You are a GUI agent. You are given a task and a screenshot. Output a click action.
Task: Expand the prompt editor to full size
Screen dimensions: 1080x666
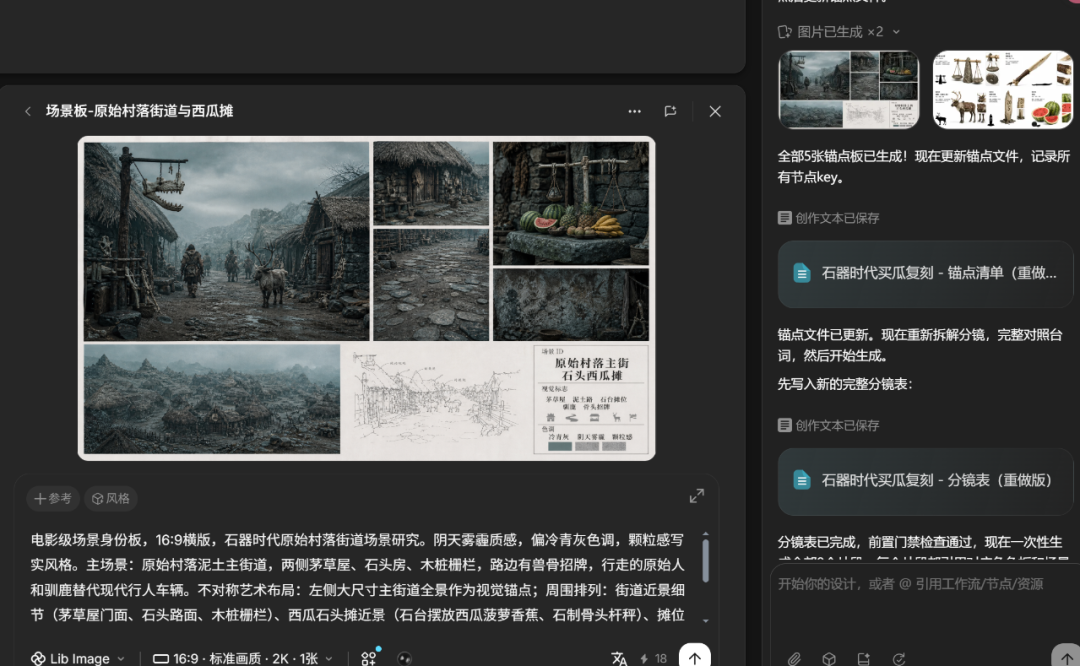[697, 496]
